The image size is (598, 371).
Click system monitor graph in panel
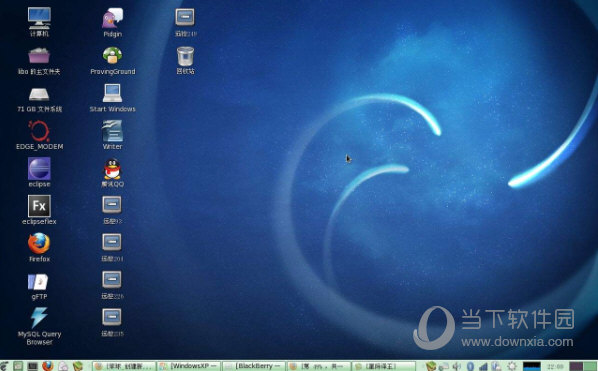click(x=532, y=366)
